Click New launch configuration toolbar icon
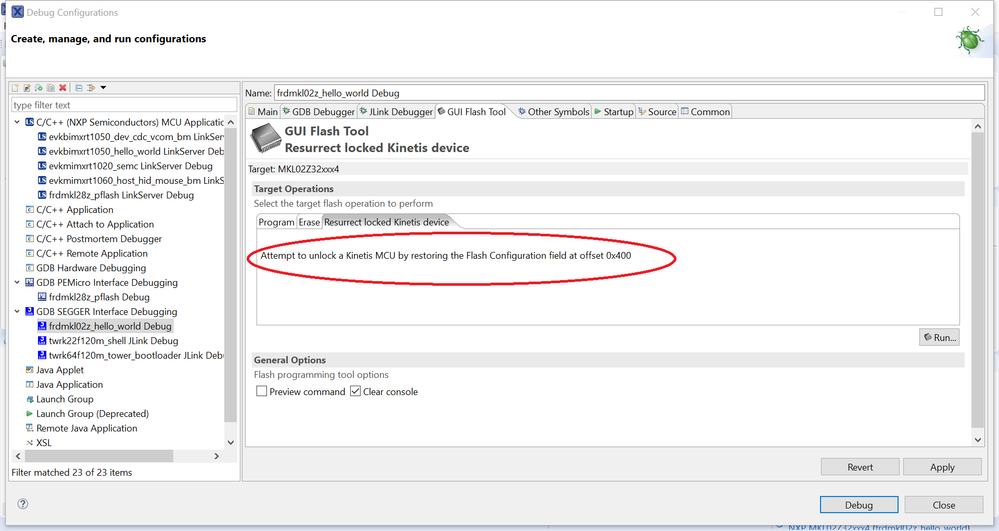This screenshot has height=531, width=999. coord(15,88)
